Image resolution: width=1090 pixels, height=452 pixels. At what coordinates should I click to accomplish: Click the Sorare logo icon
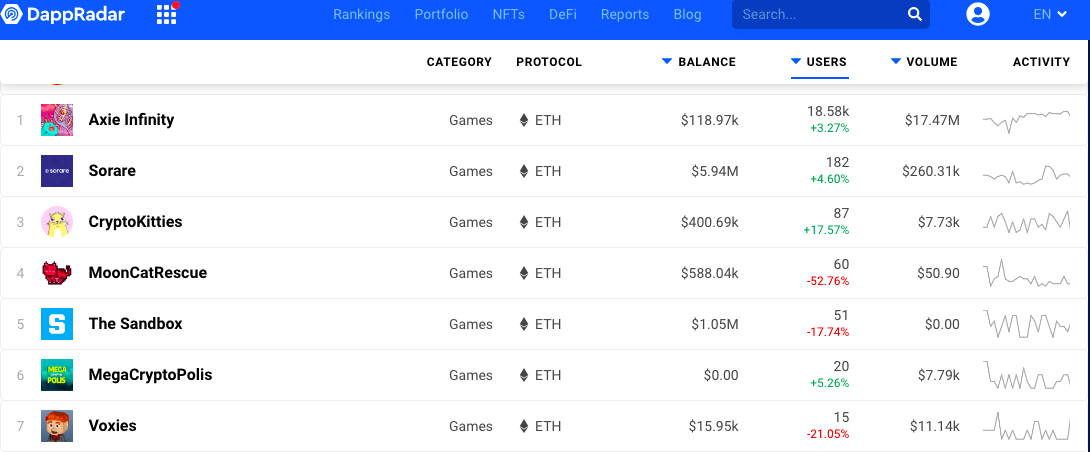tap(57, 171)
